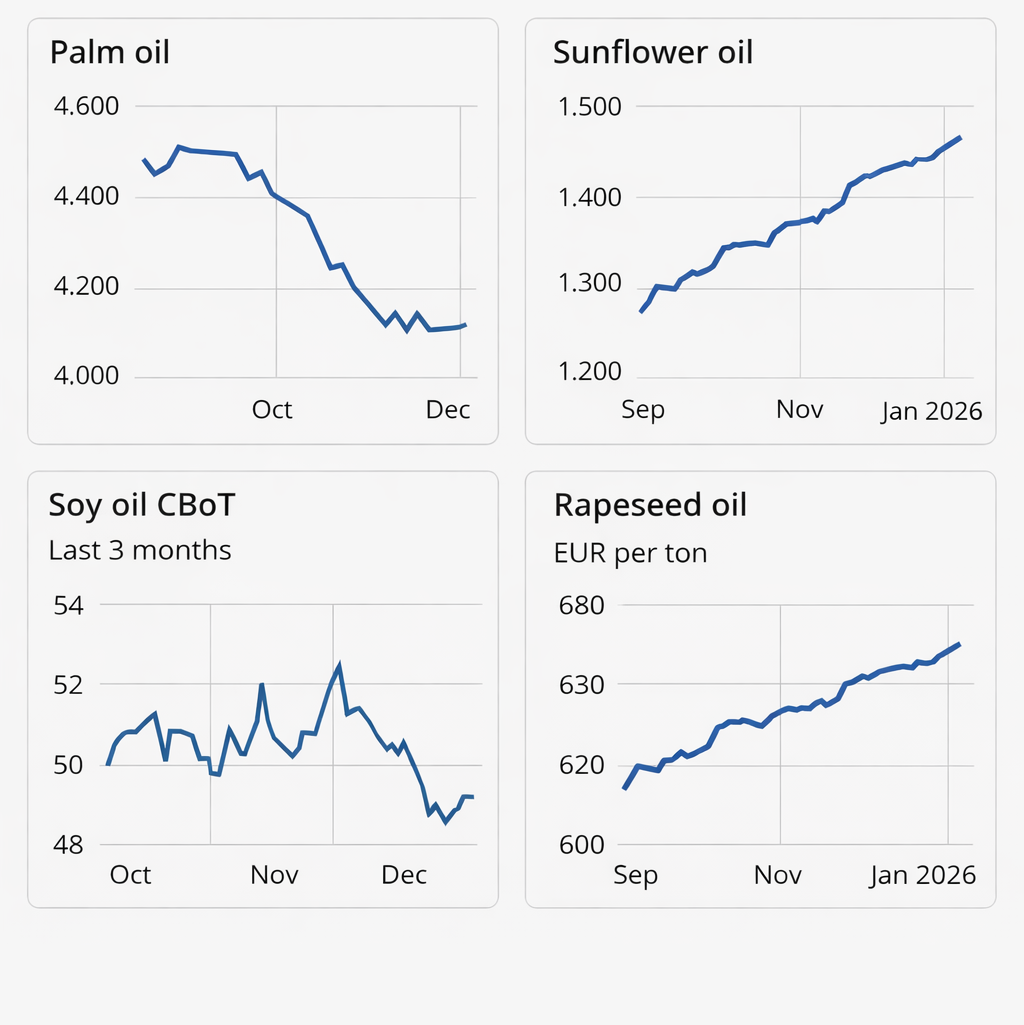This screenshot has height=1025, width=1024.
Task: Click the Sep label under Sunflower oil
Action: (643, 410)
